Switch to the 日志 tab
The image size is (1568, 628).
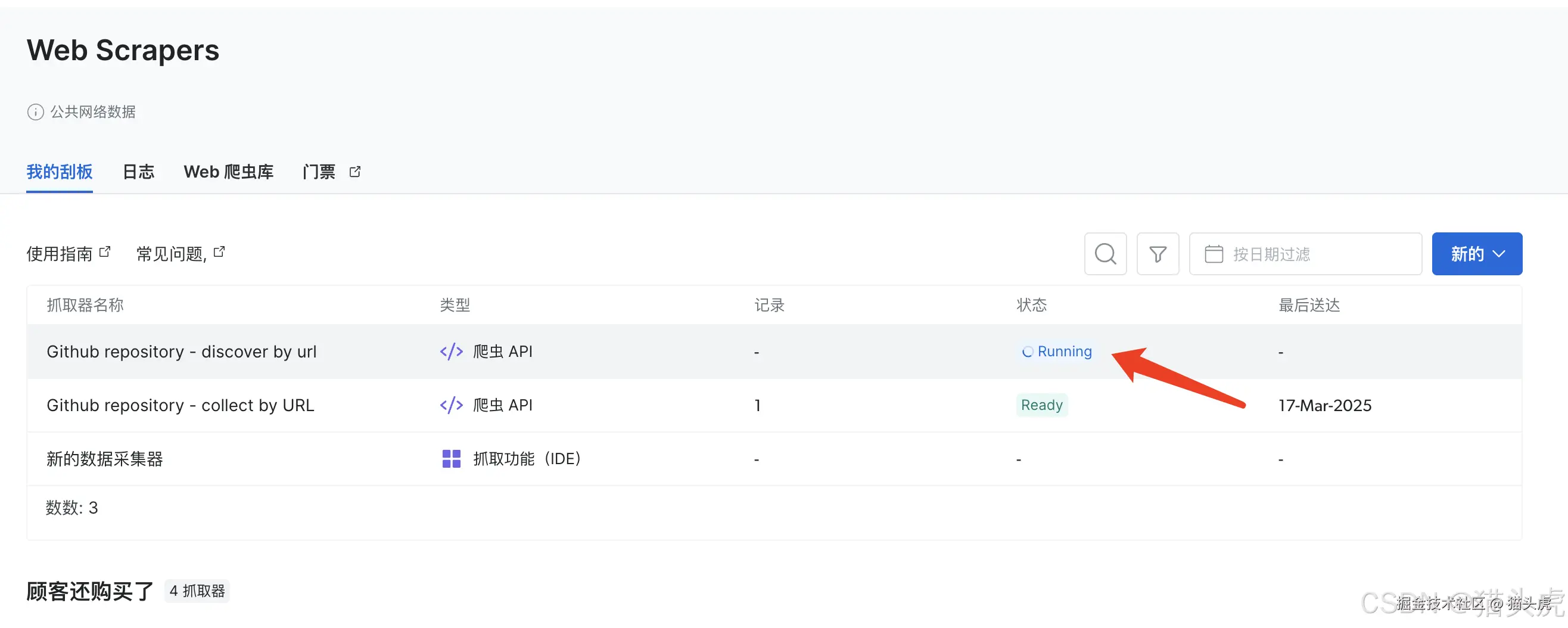(x=138, y=172)
